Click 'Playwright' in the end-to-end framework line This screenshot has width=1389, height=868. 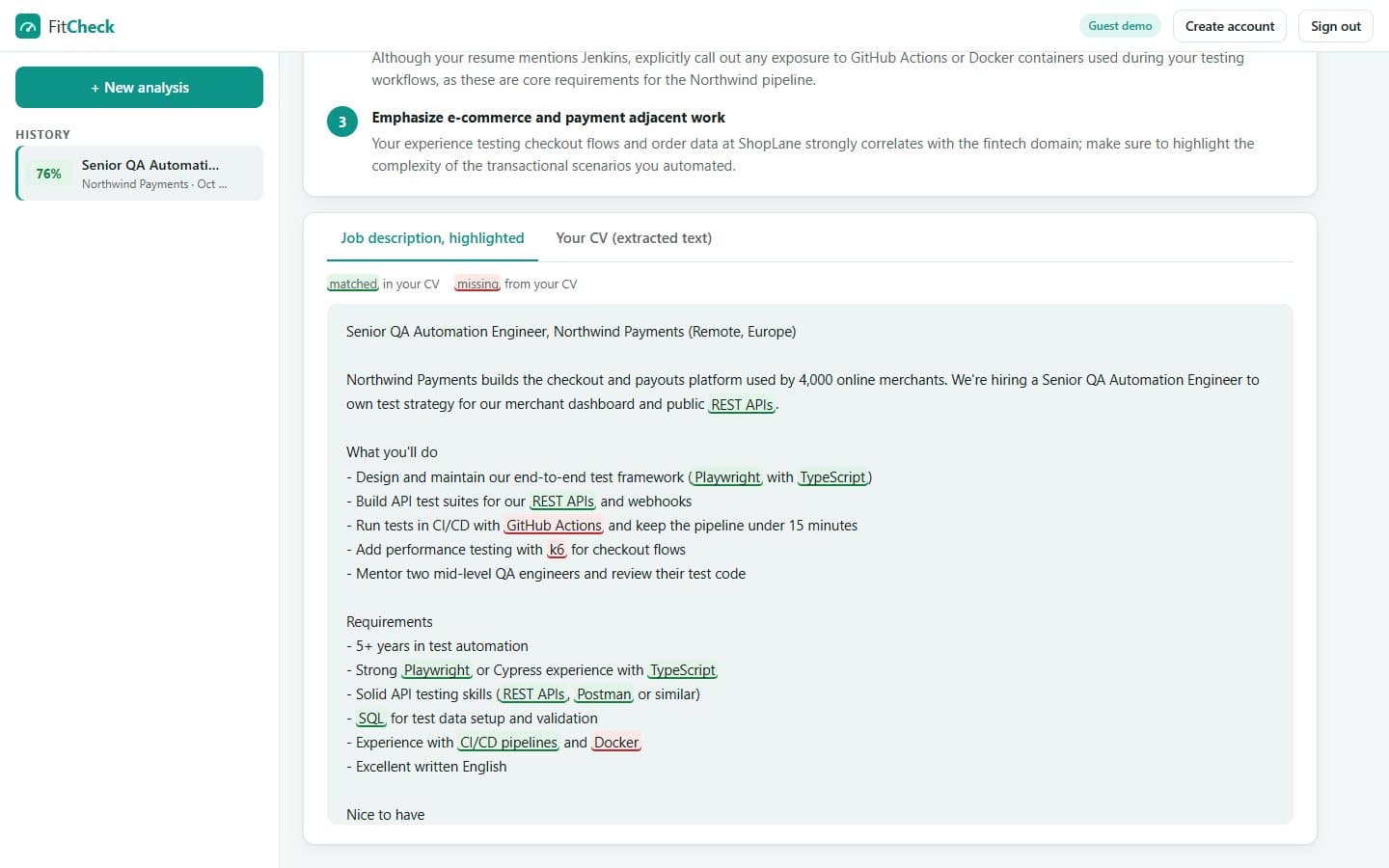727,477
